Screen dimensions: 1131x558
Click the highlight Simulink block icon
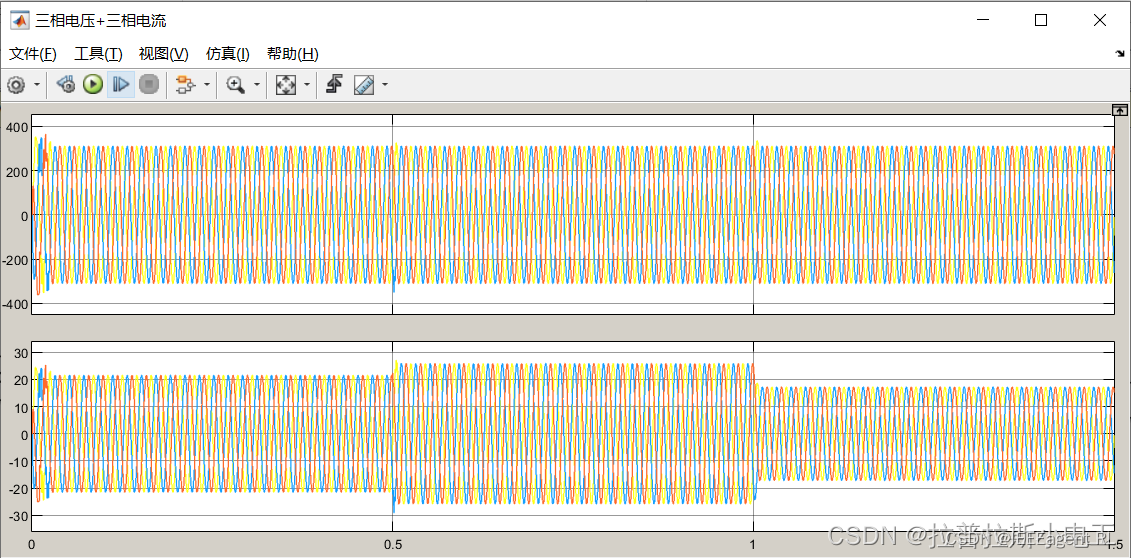click(185, 85)
